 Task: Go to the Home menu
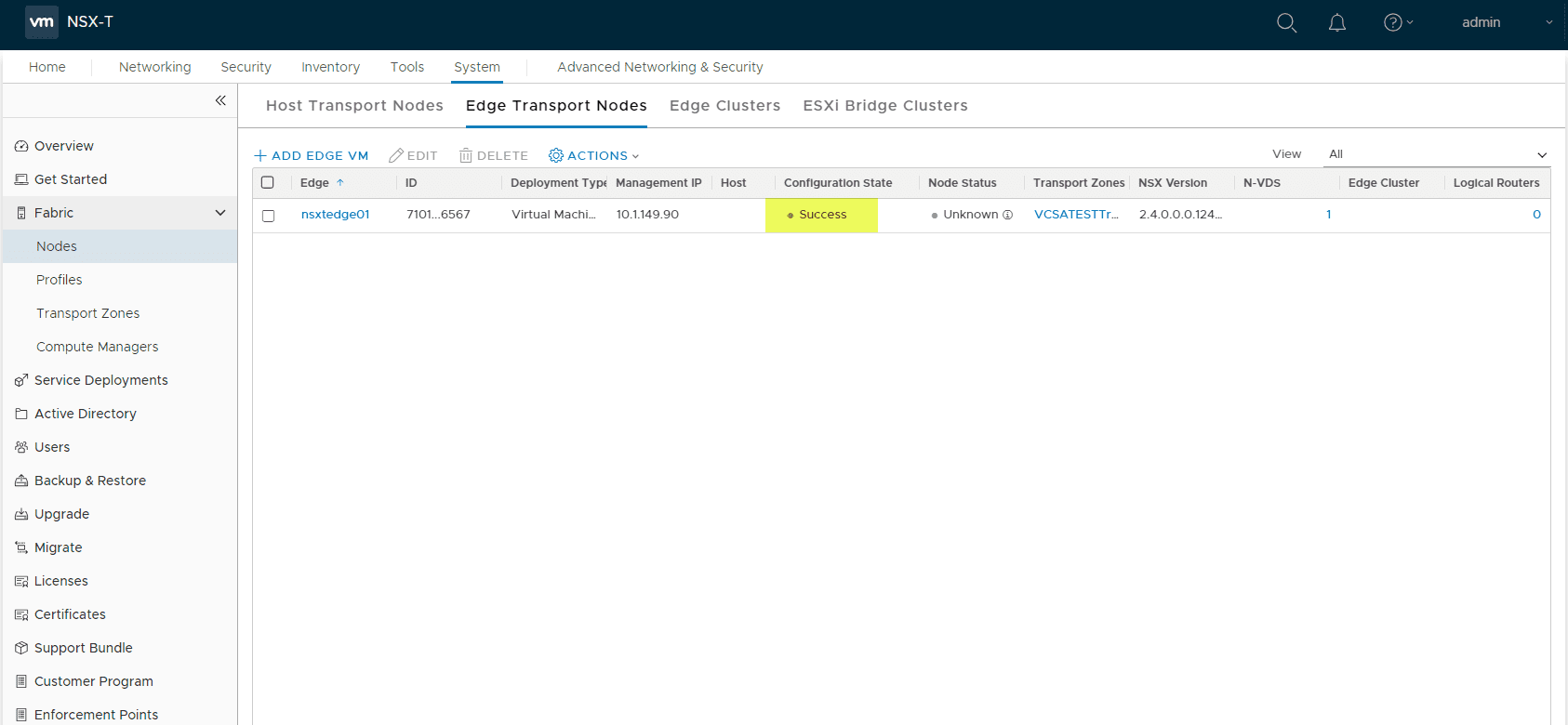[47, 67]
